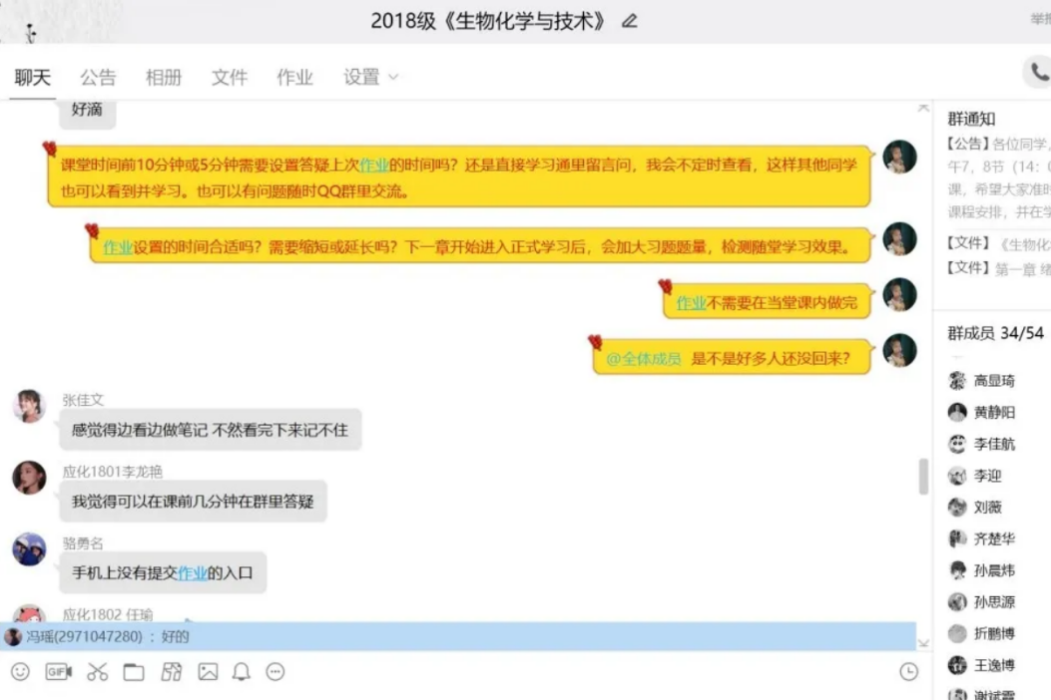Click the 作业 link in 手机上没有提交 message
Image resolution: width=1051 pixels, height=700 pixels.
coord(192,573)
